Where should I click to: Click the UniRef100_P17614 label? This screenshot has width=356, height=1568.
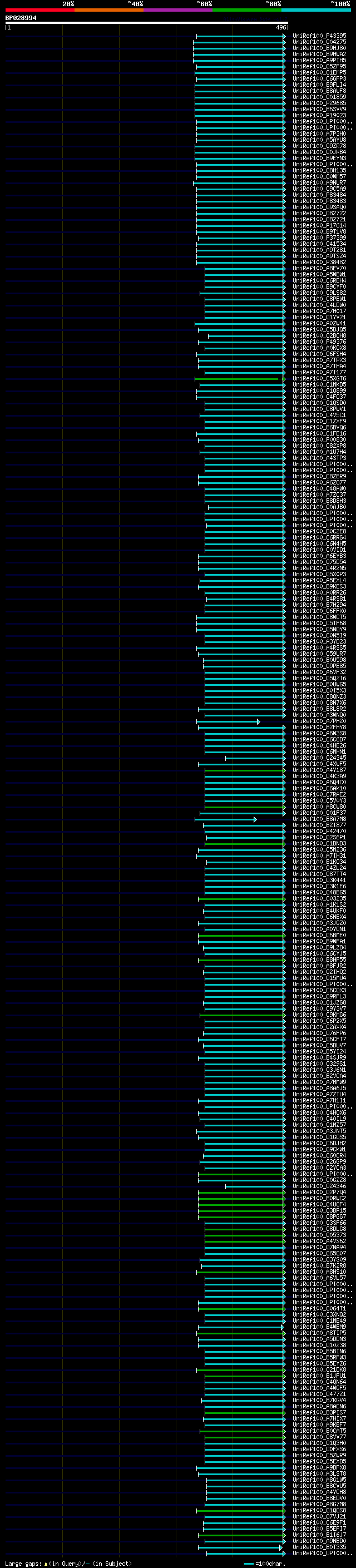tap(319, 225)
